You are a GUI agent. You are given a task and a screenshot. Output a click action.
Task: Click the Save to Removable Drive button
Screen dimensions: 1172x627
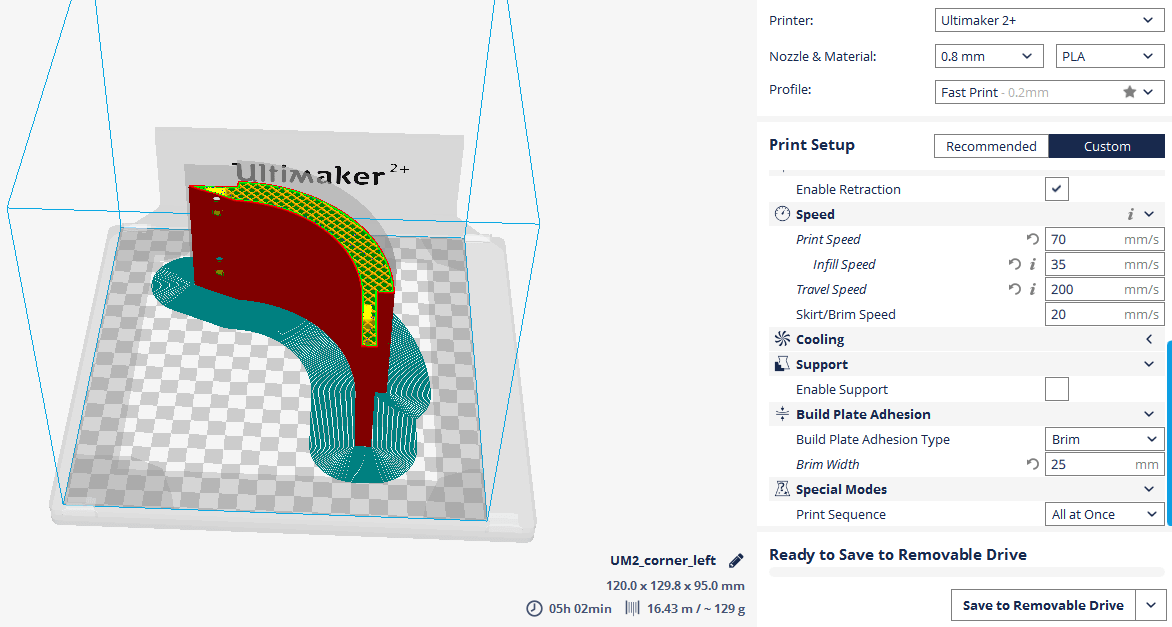pyautogui.click(x=1043, y=605)
